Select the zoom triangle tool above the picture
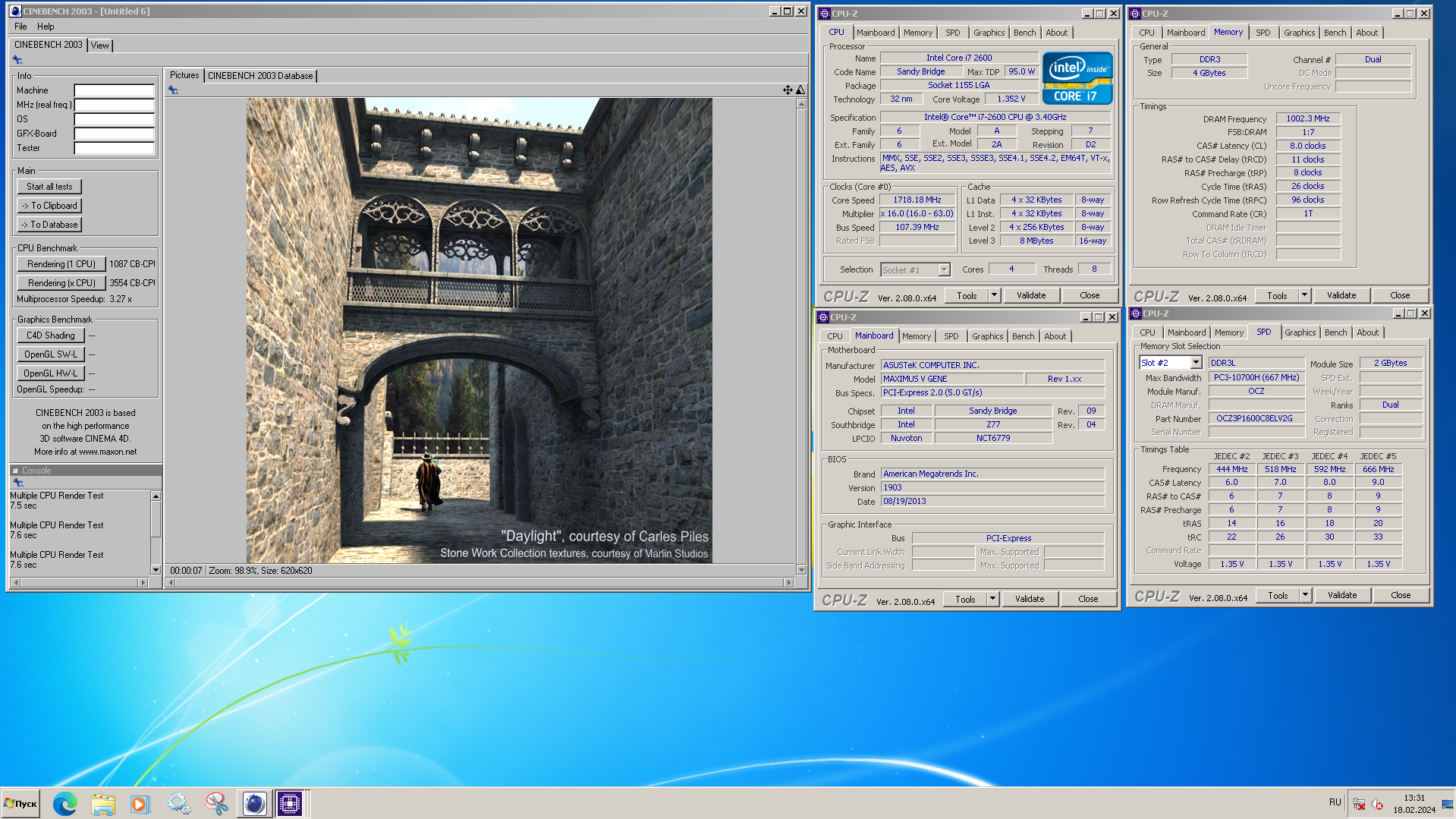1456x819 pixels. pos(800,90)
